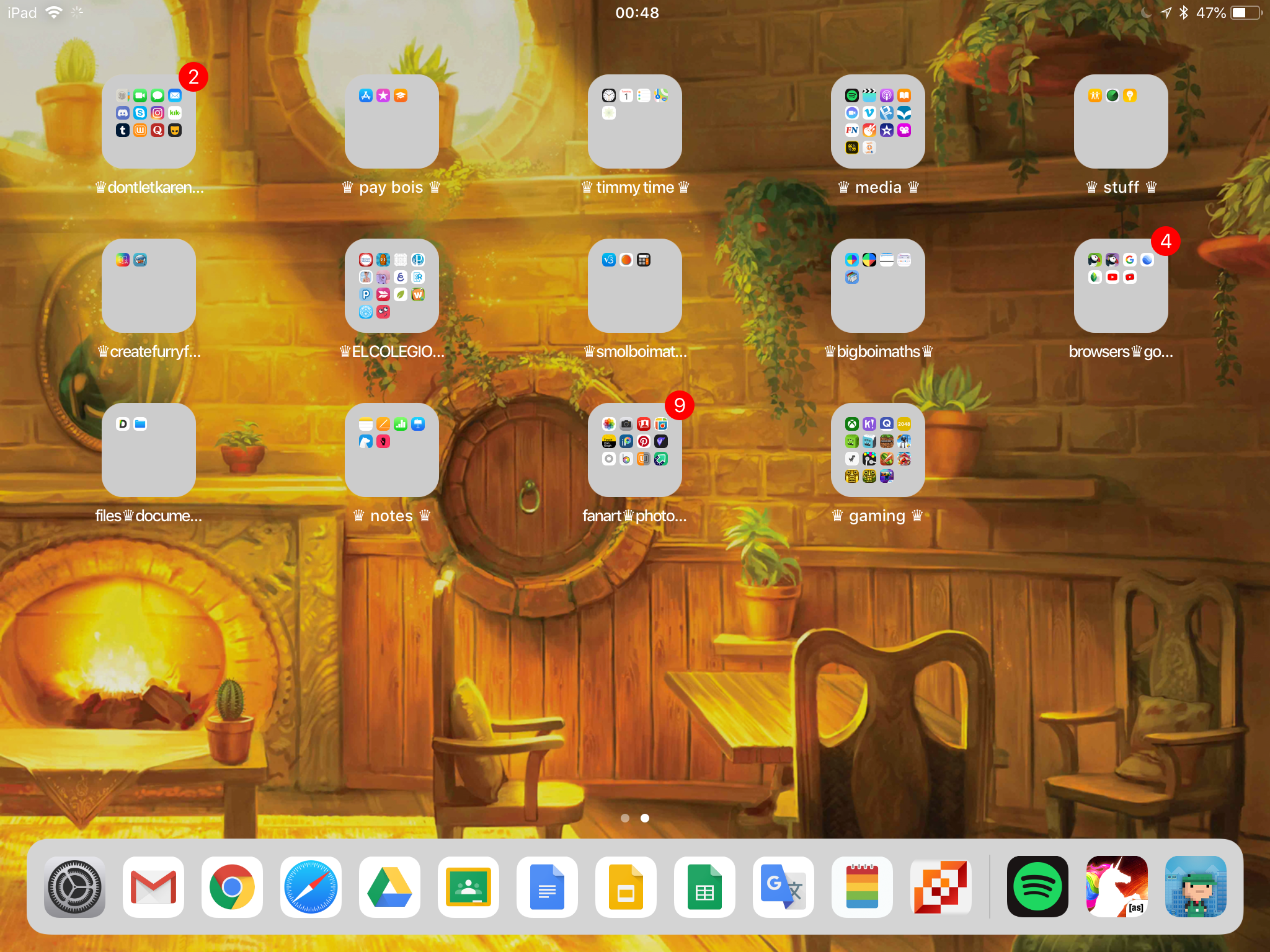Launch Google Sheets from the dock
Viewport: 1270px width, 952px height.
pos(704,887)
